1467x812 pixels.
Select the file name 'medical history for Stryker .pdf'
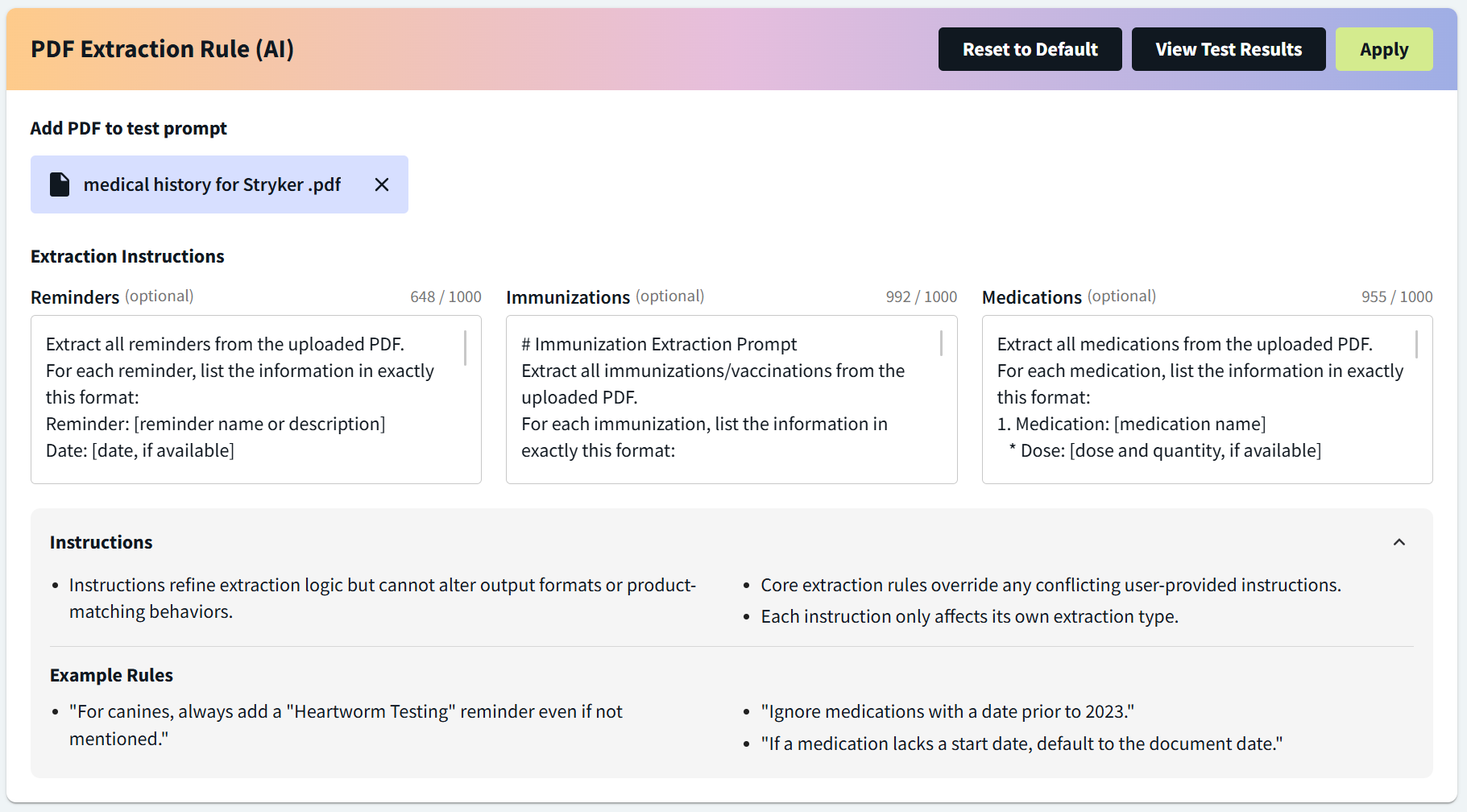click(x=213, y=184)
